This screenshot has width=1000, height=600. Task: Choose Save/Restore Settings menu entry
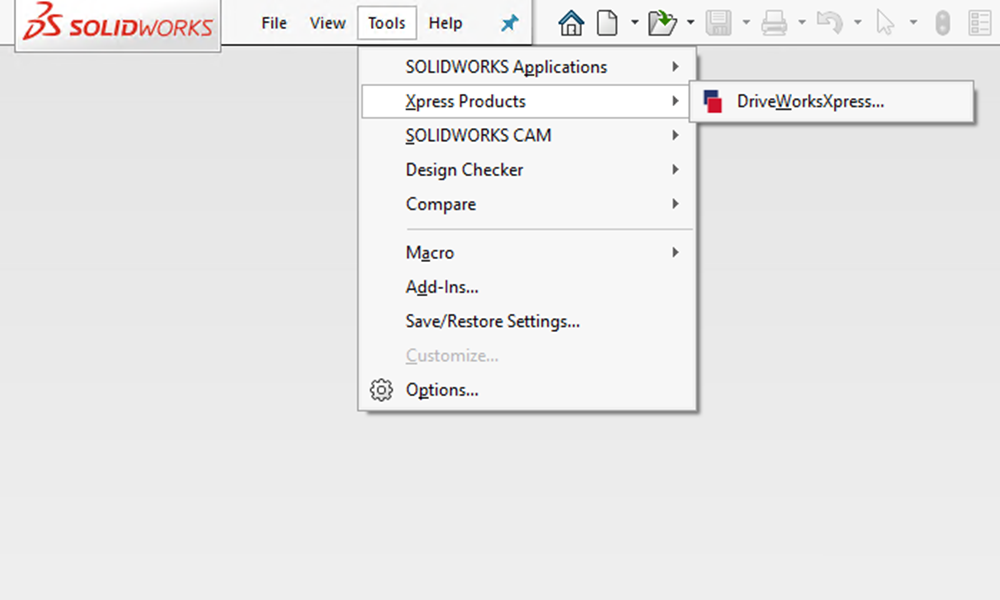493,321
